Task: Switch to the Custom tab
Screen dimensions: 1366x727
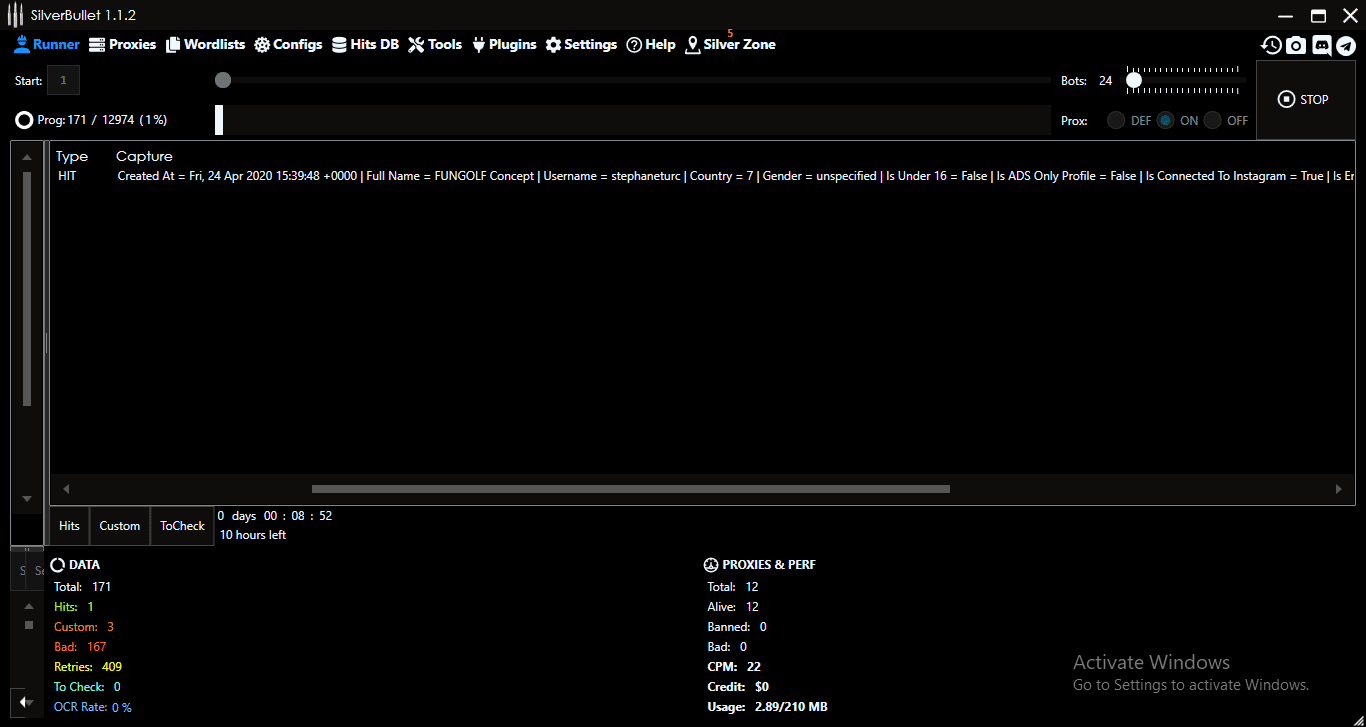Action: pos(119,525)
